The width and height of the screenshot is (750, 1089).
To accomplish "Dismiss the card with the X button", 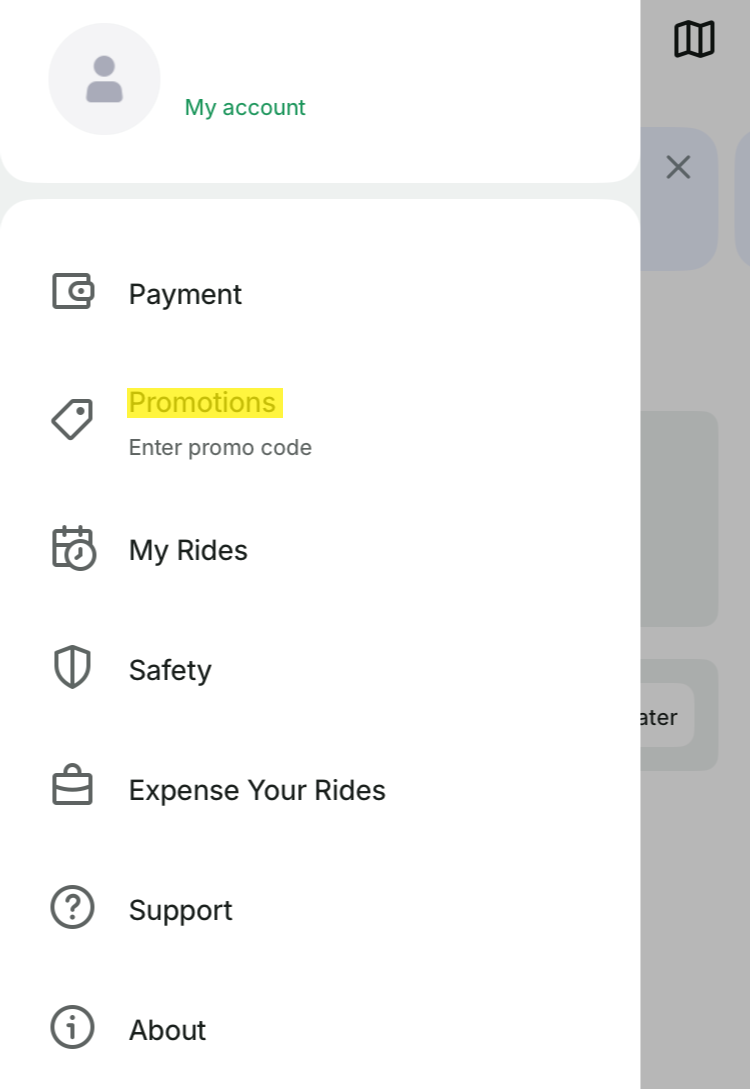I will (678, 167).
